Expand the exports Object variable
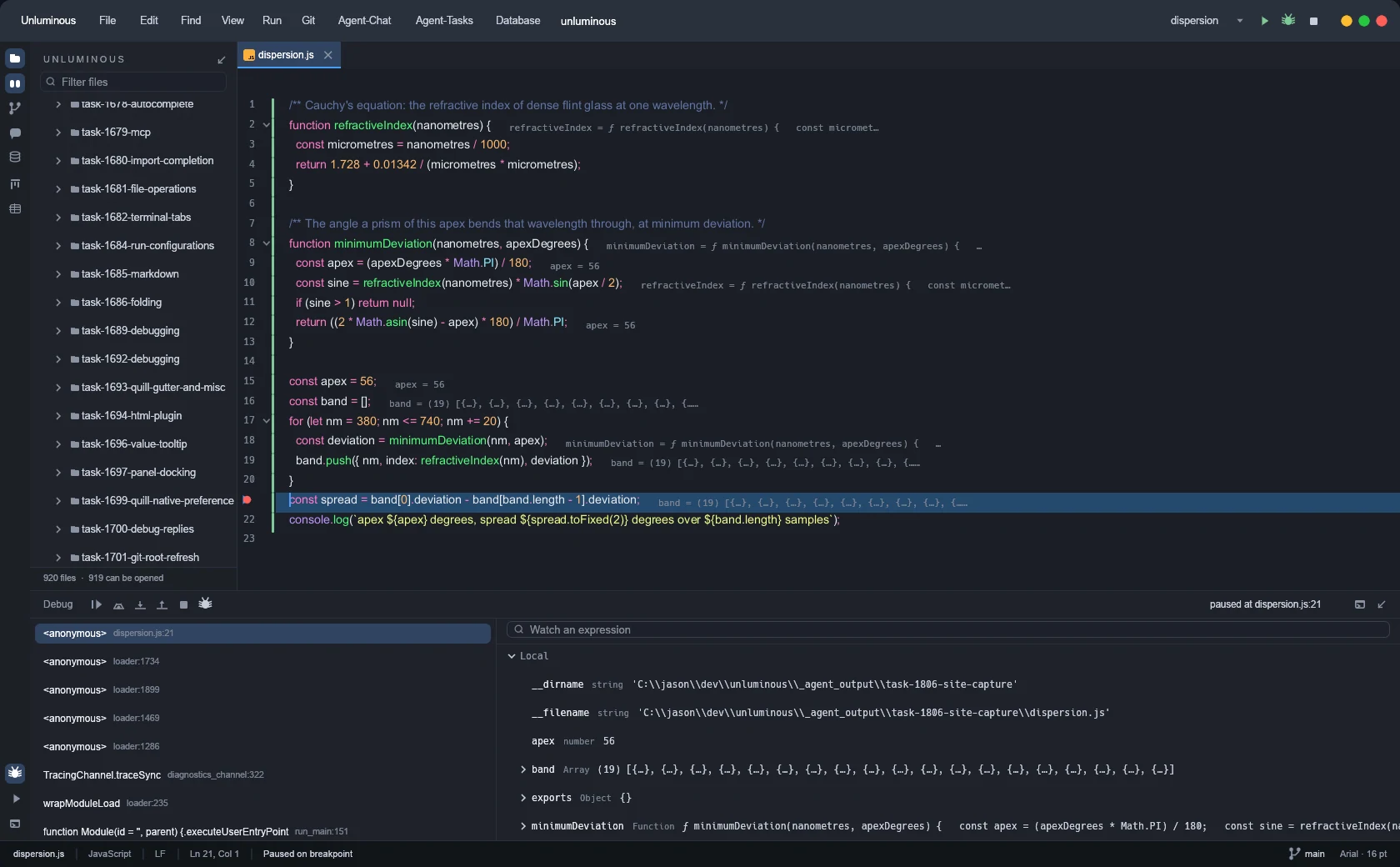Viewport: 1400px width, 867px height. [x=523, y=798]
